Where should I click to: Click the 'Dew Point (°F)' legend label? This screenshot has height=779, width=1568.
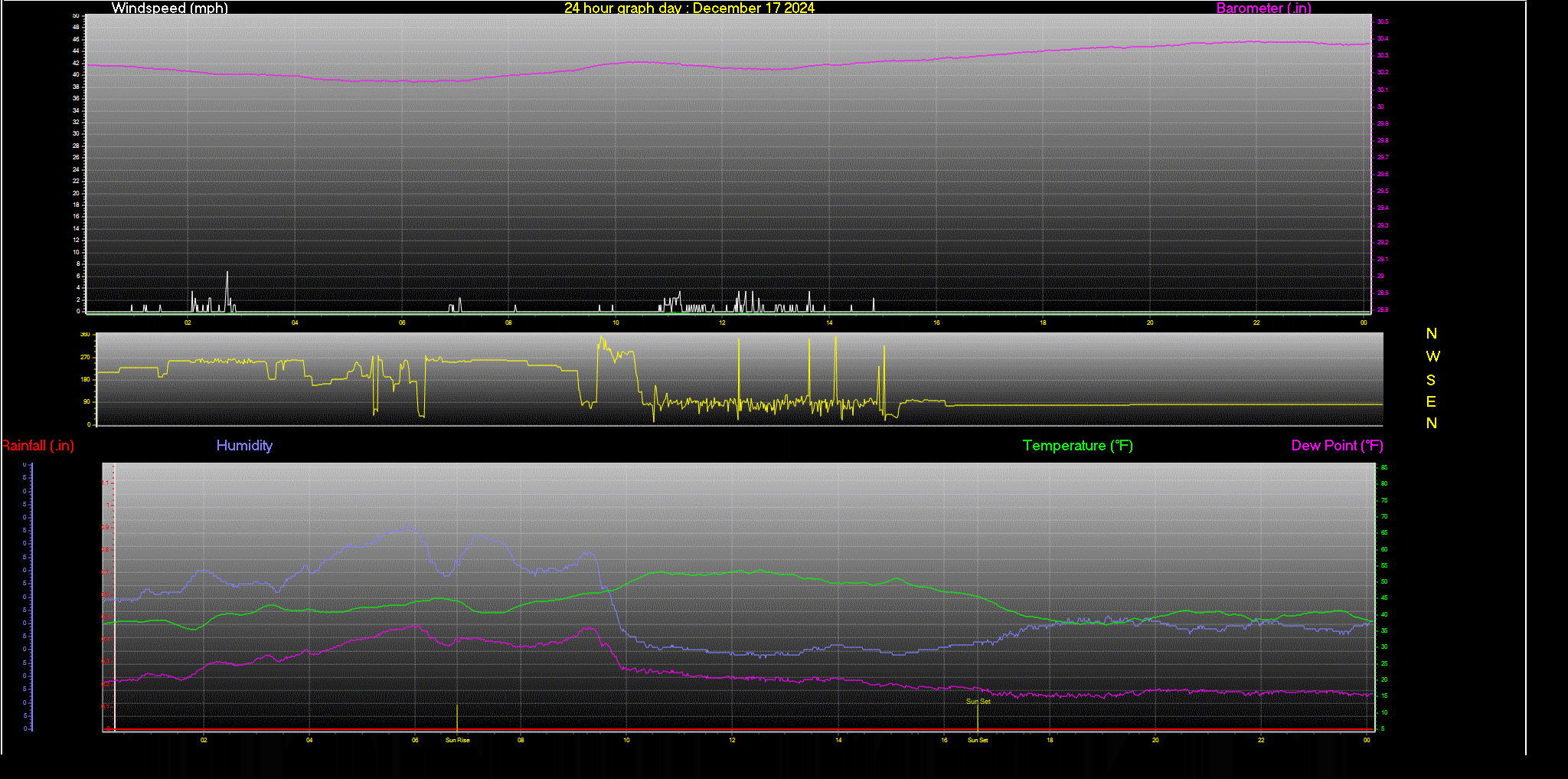1337,446
